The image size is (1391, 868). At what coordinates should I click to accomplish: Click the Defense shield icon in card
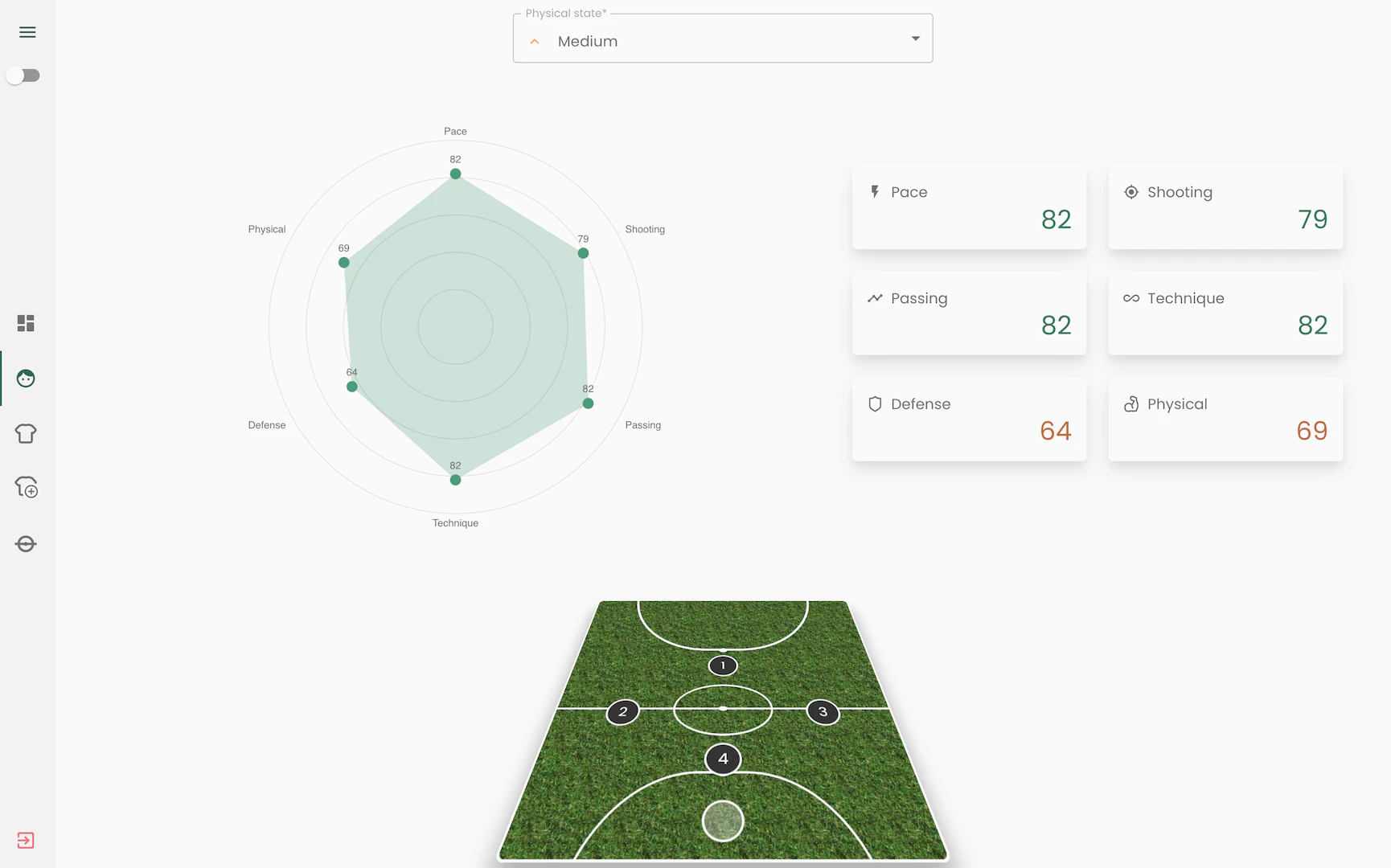[875, 404]
